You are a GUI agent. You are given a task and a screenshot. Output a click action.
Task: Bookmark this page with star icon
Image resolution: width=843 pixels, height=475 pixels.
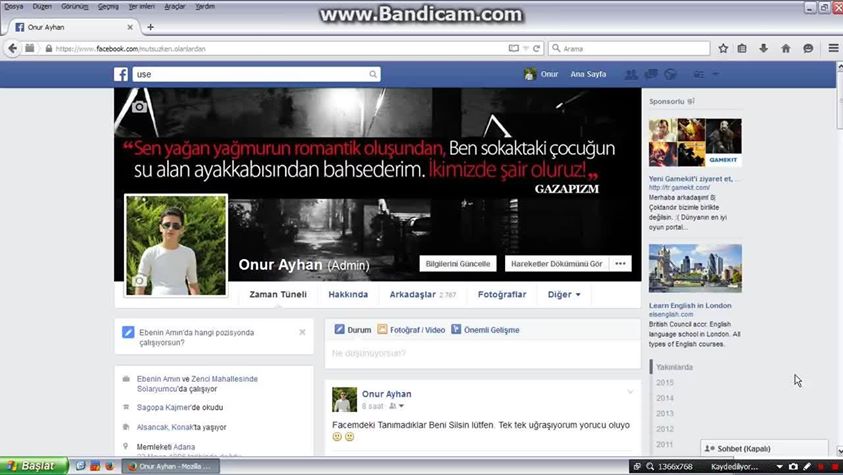coord(723,48)
